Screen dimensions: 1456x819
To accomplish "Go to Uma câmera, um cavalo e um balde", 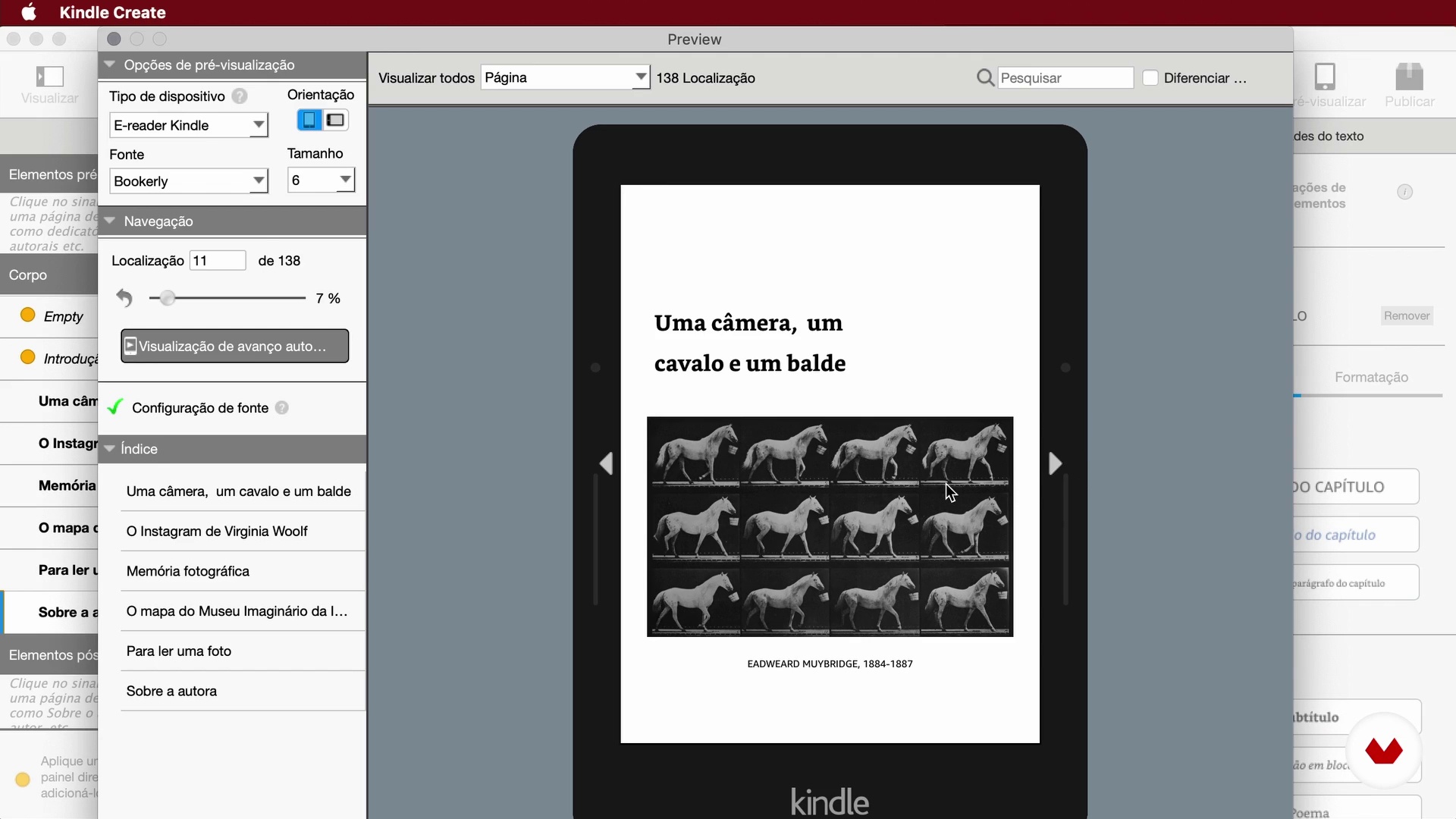I will tap(239, 491).
